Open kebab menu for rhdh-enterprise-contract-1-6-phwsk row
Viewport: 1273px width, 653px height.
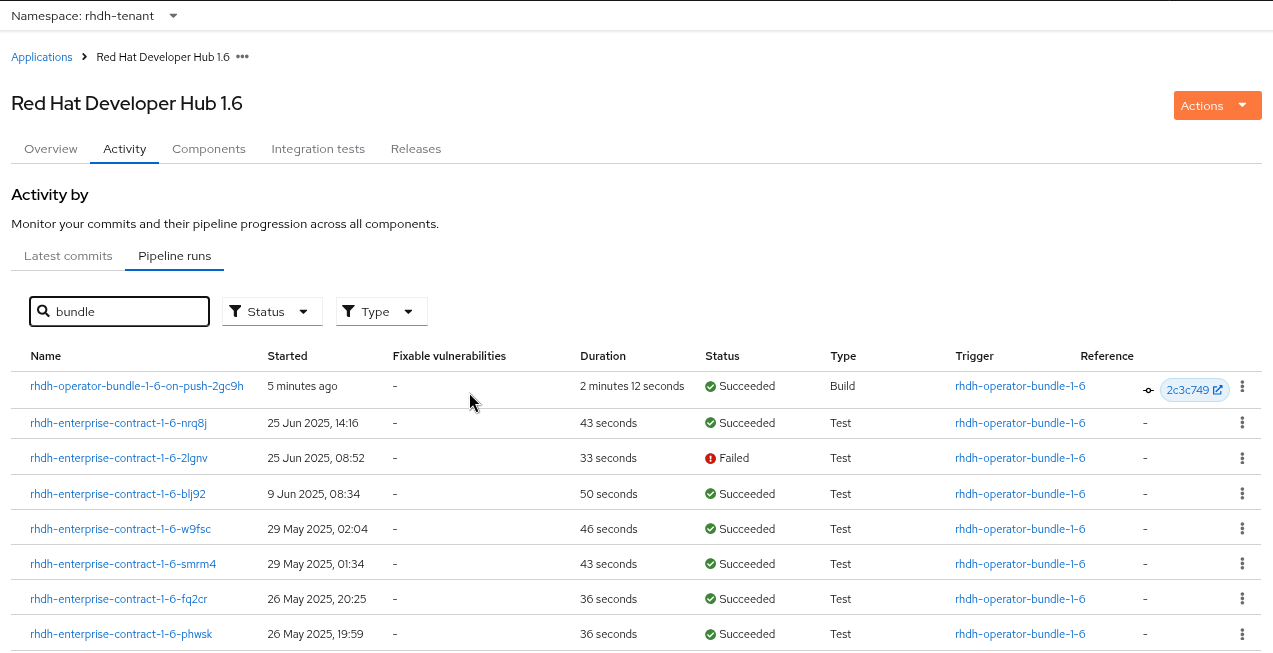1242,634
